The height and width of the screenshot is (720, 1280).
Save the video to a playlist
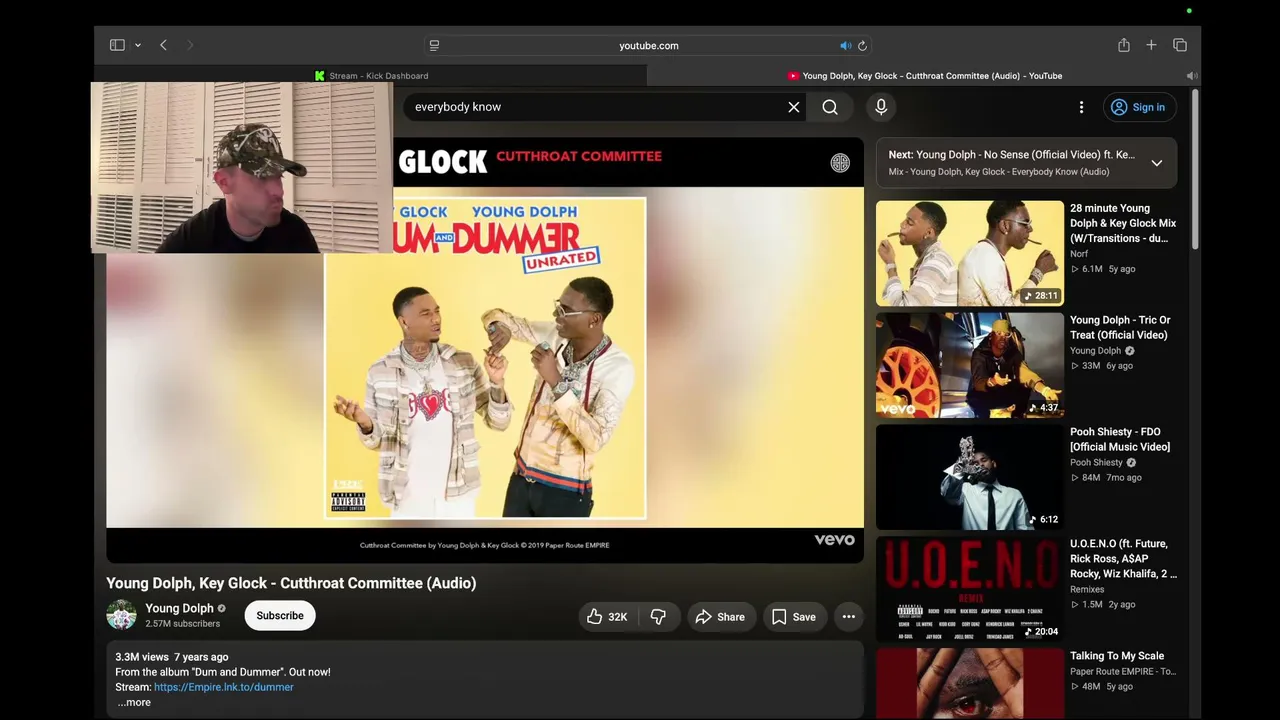point(793,617)
